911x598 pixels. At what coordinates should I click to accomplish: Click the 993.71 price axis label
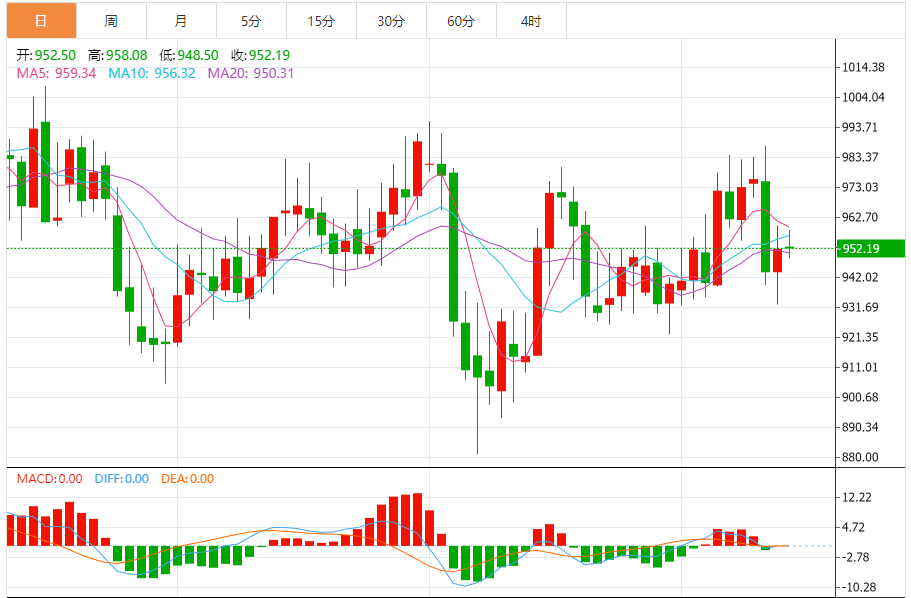coord(860,127)
